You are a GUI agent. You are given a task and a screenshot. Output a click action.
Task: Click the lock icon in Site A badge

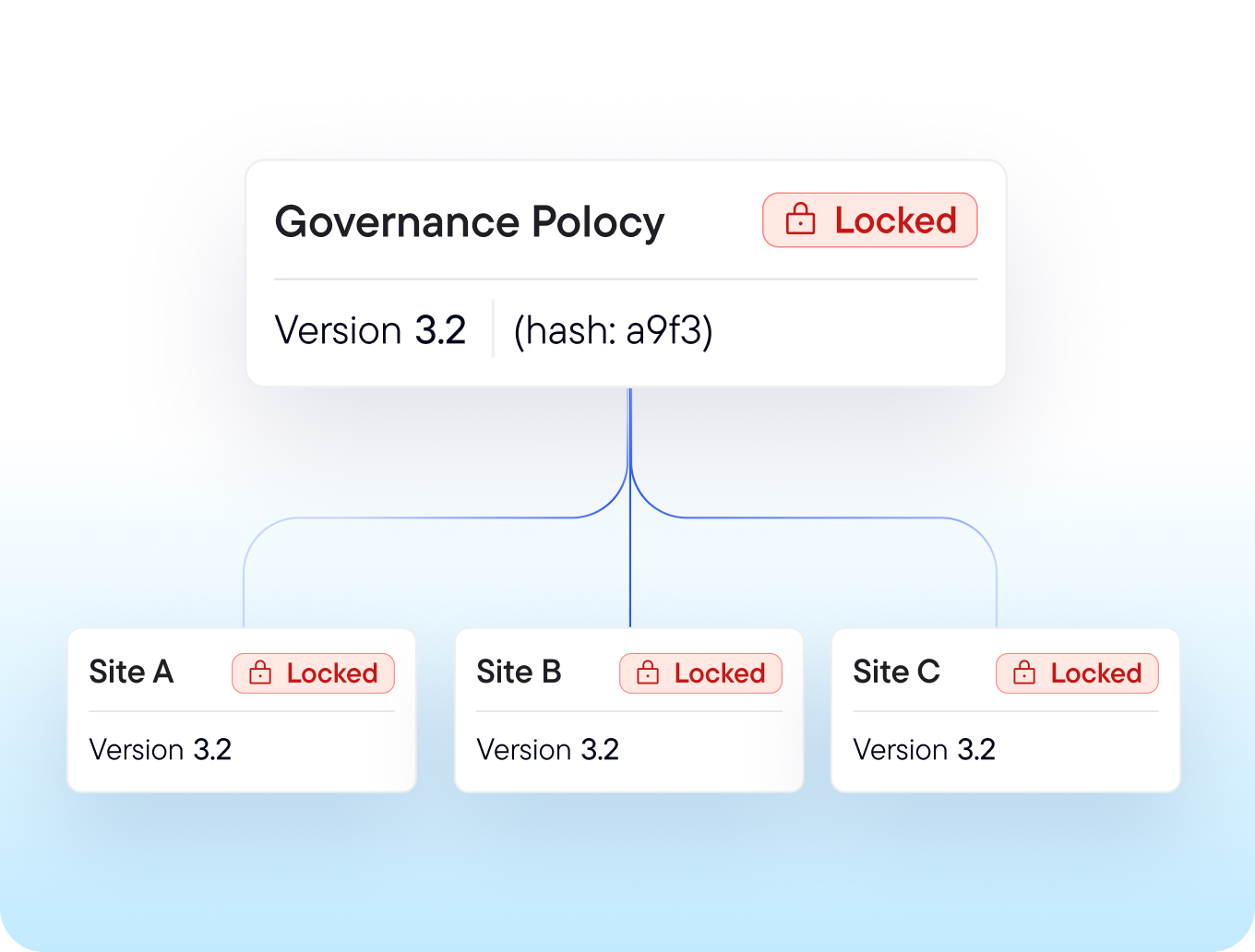260,672
